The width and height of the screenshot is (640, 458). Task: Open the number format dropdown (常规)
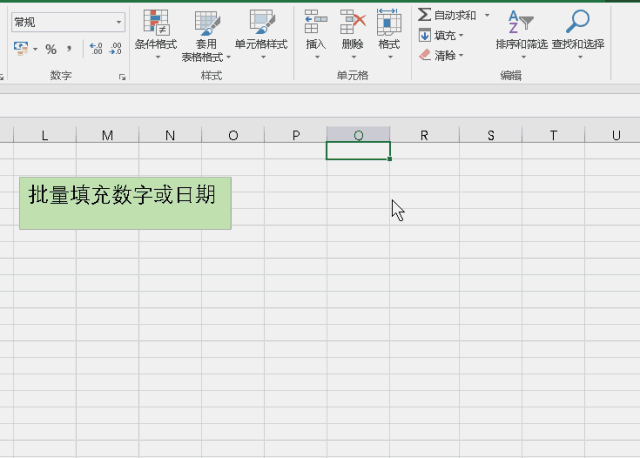[119, 22]
